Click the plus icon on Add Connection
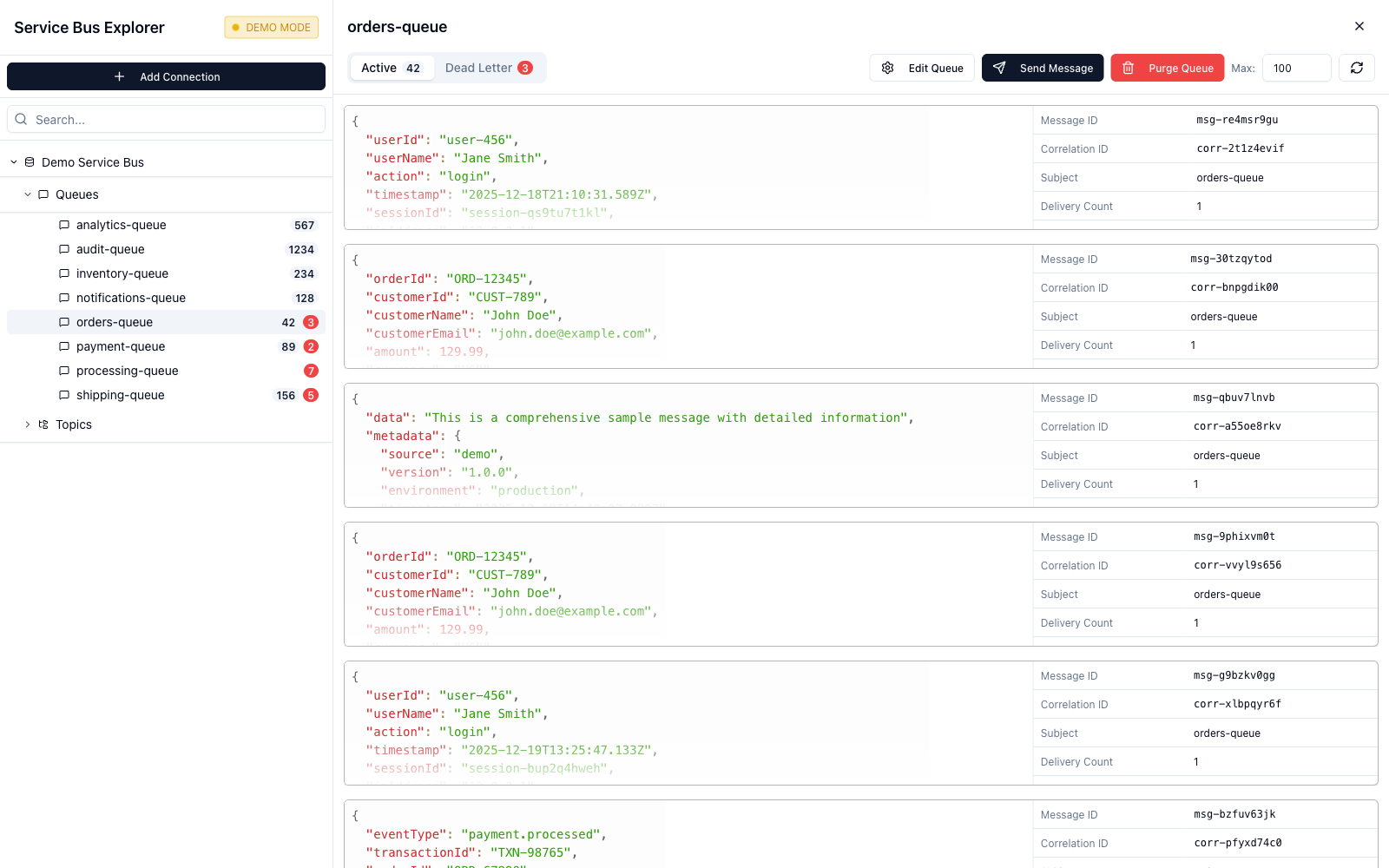This screenshot has width=1389, height=868. pos(117,76)
